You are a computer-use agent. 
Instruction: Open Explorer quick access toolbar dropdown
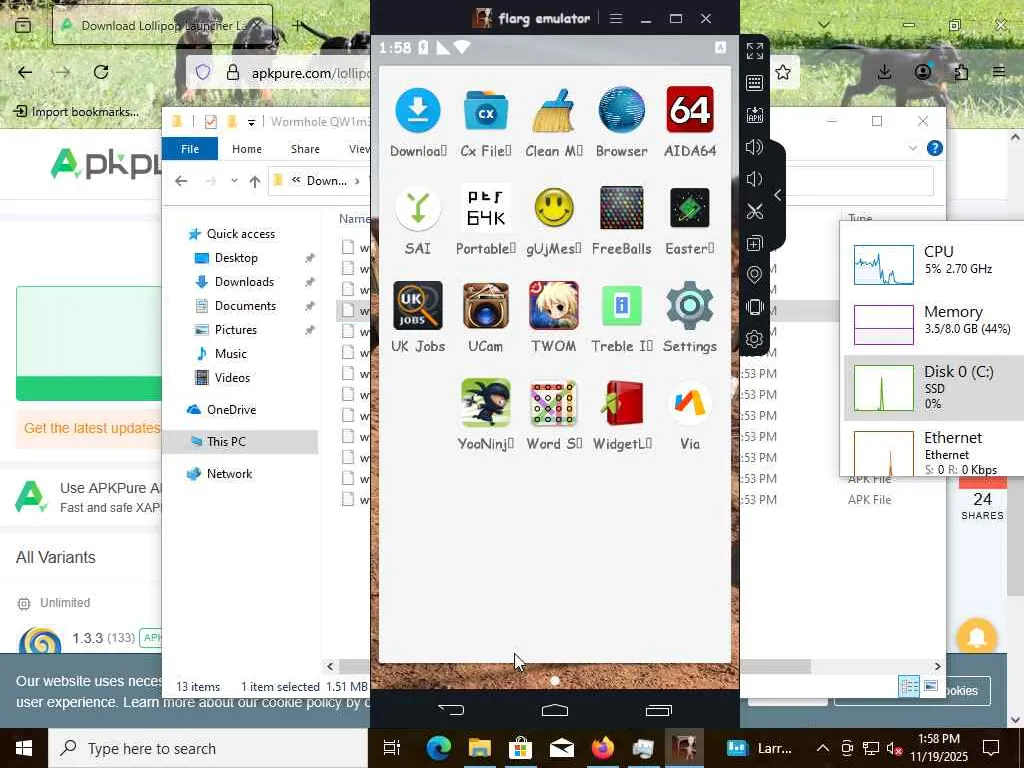(251, 122)
